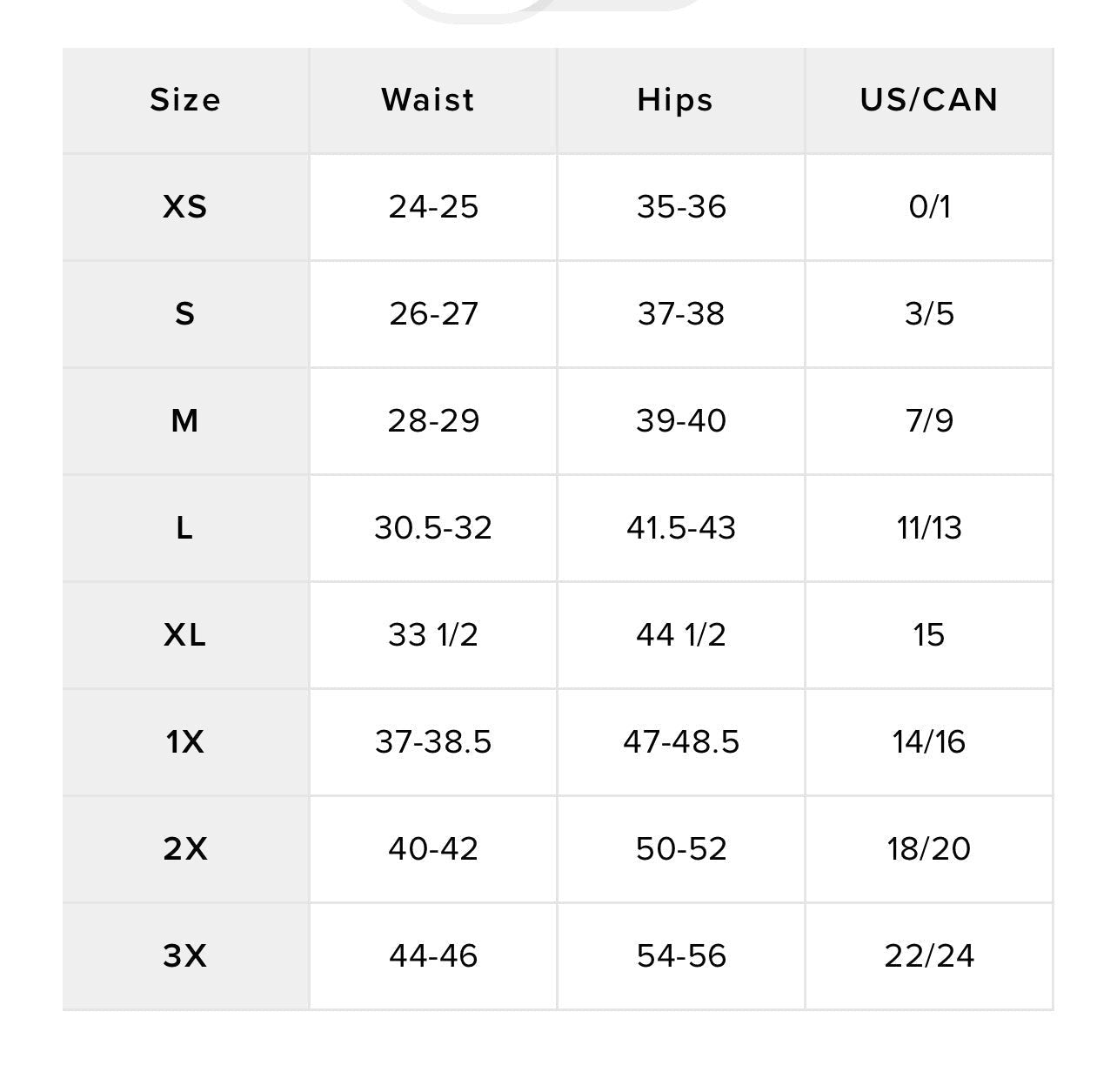Click US/CAN size 3/5 cell
Viewport: 1117px width, 1092px height.
click(x=929, y=314)
